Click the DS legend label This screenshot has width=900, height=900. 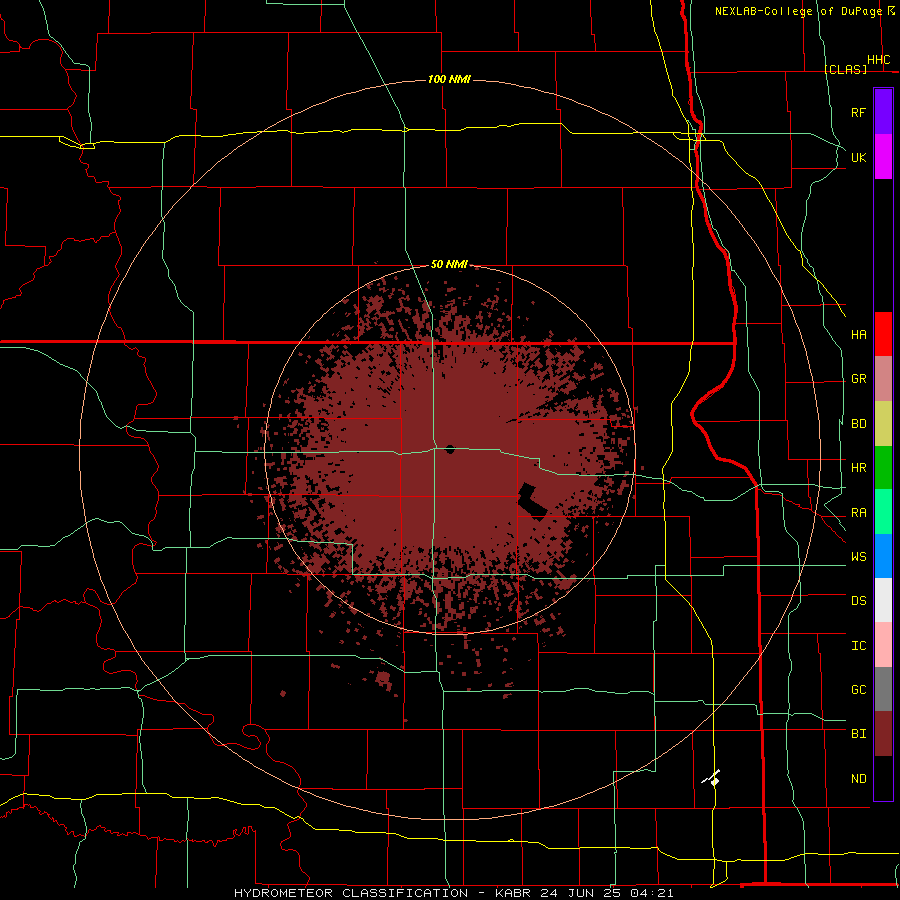click(858, 601)
